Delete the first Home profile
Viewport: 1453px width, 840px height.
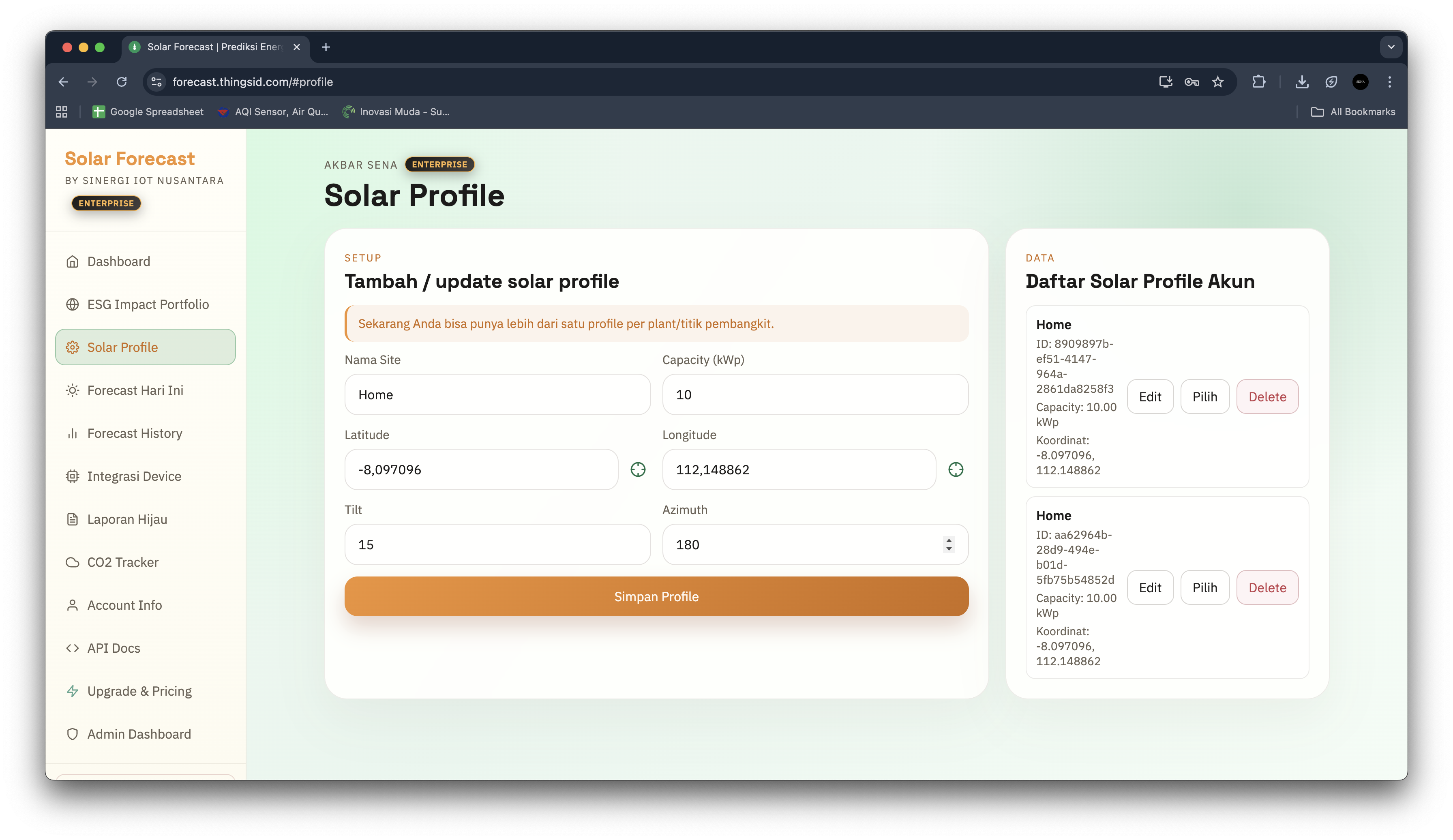tap(1267, 396)
